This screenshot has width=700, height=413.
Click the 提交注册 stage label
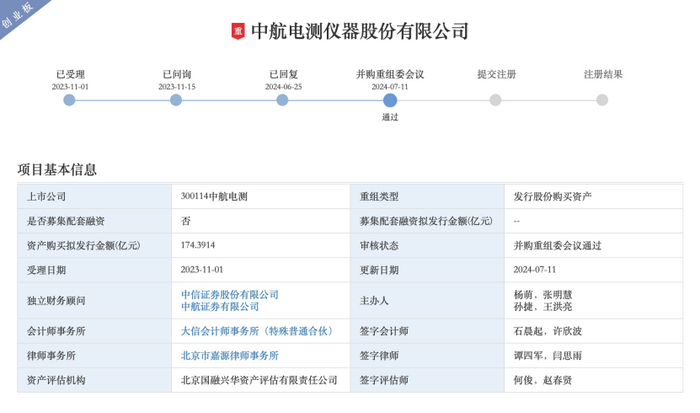[x=496, y=75]
